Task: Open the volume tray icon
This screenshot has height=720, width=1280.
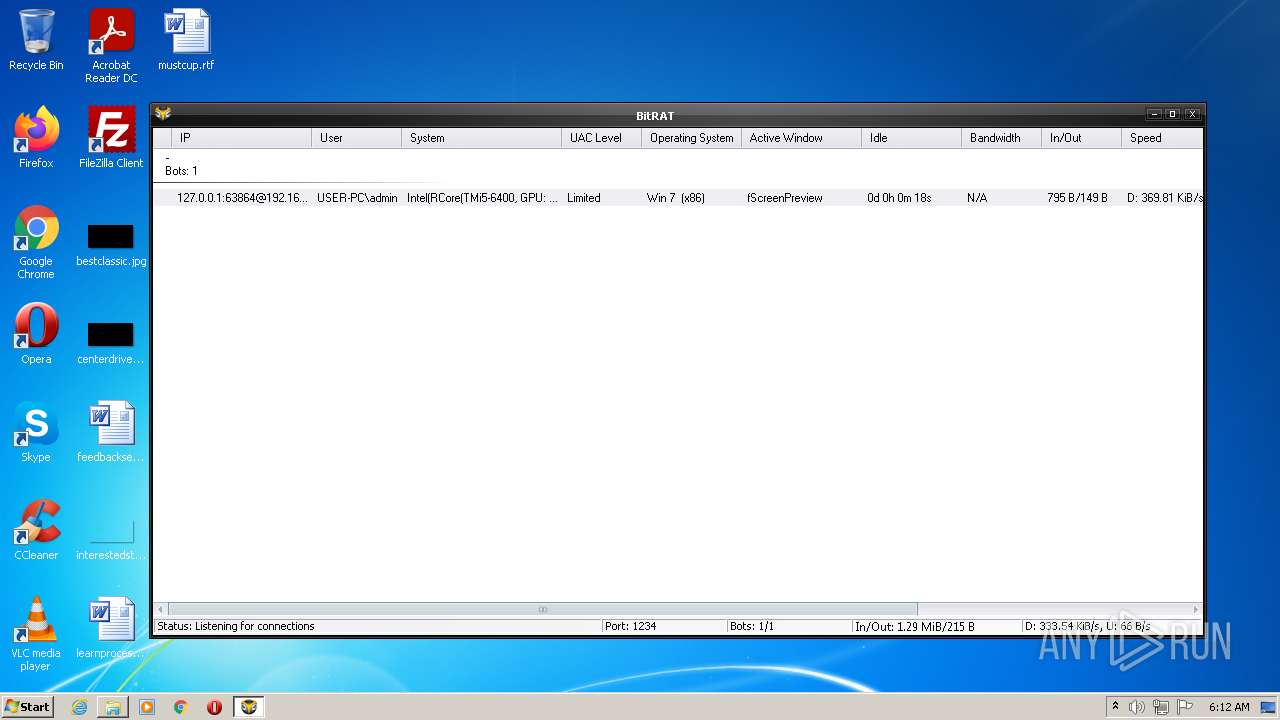Action: click(1136, 707)
